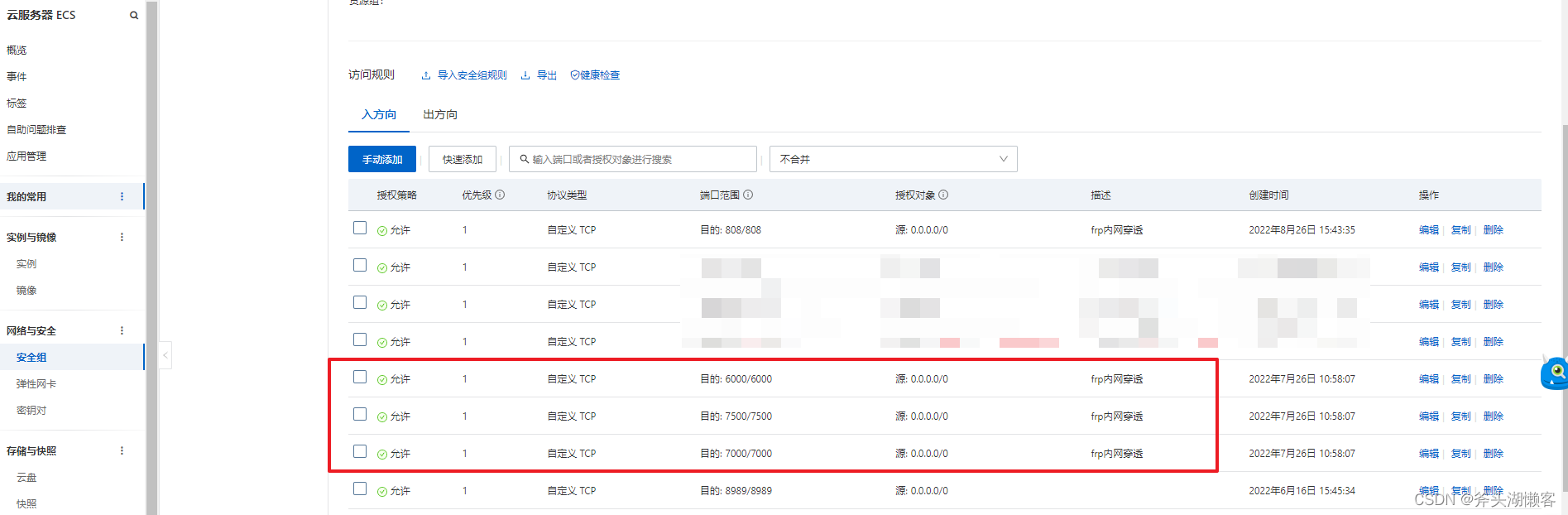Click the 我的常用 sidebar heading
The height and width of the screenshot is (515, 1568).
(x=26, y=197)
